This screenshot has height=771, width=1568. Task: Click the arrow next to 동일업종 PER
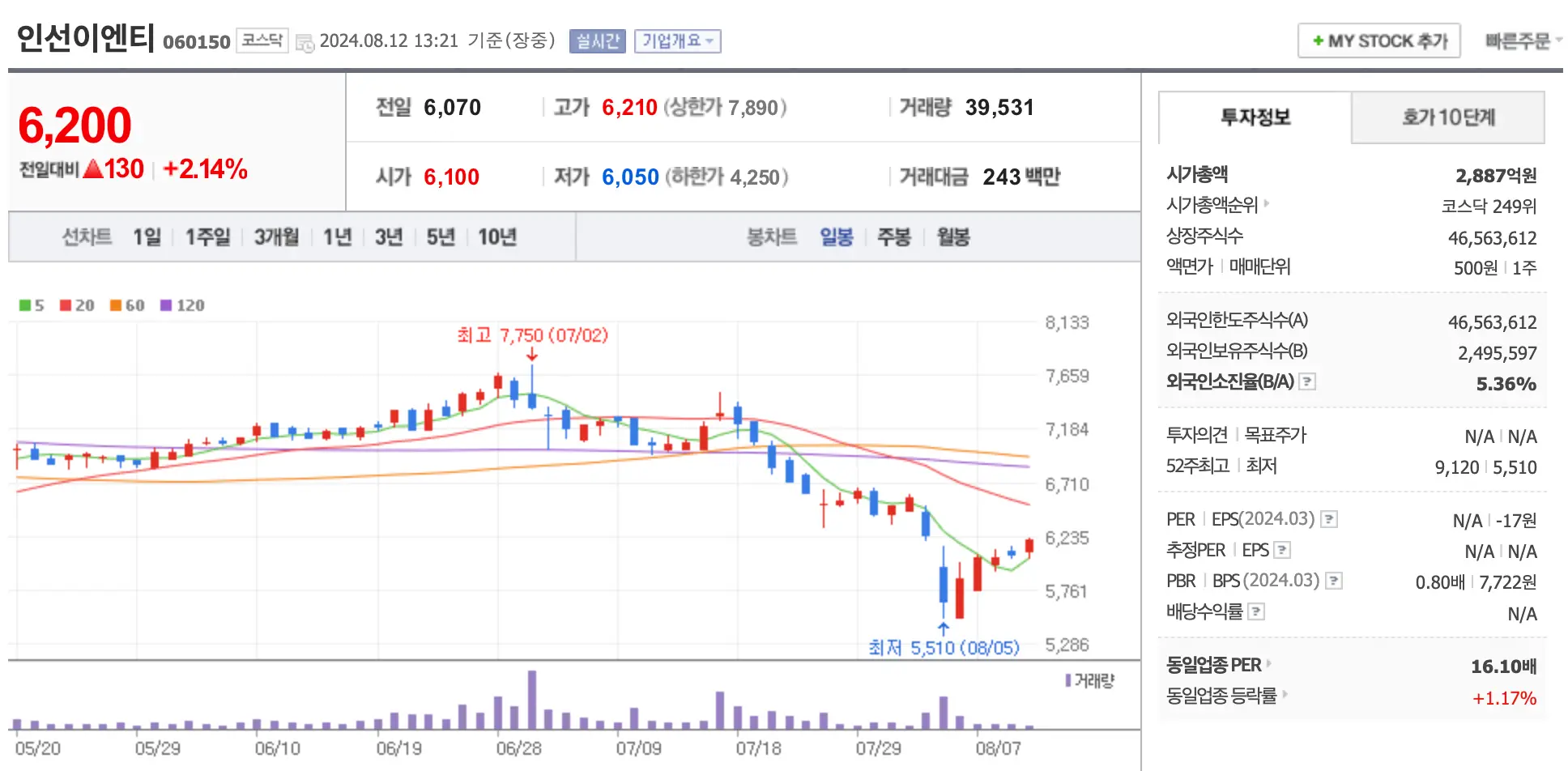[x=1268, y=665]
